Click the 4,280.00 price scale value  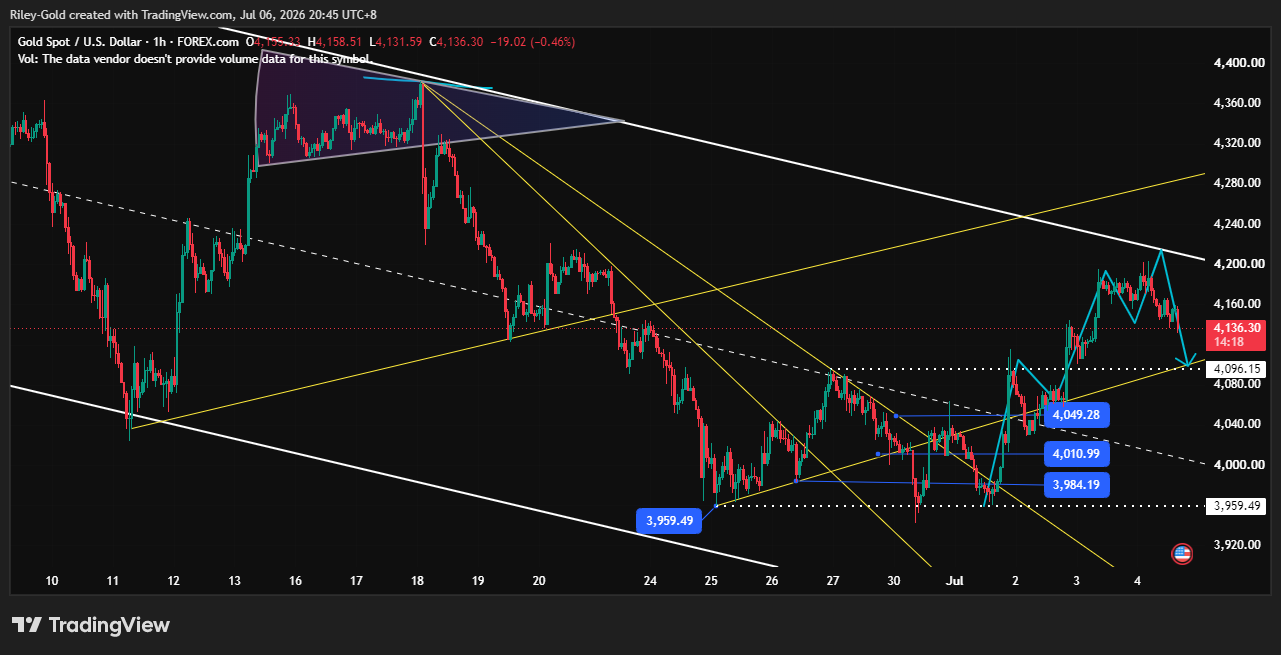[1240, 183]
